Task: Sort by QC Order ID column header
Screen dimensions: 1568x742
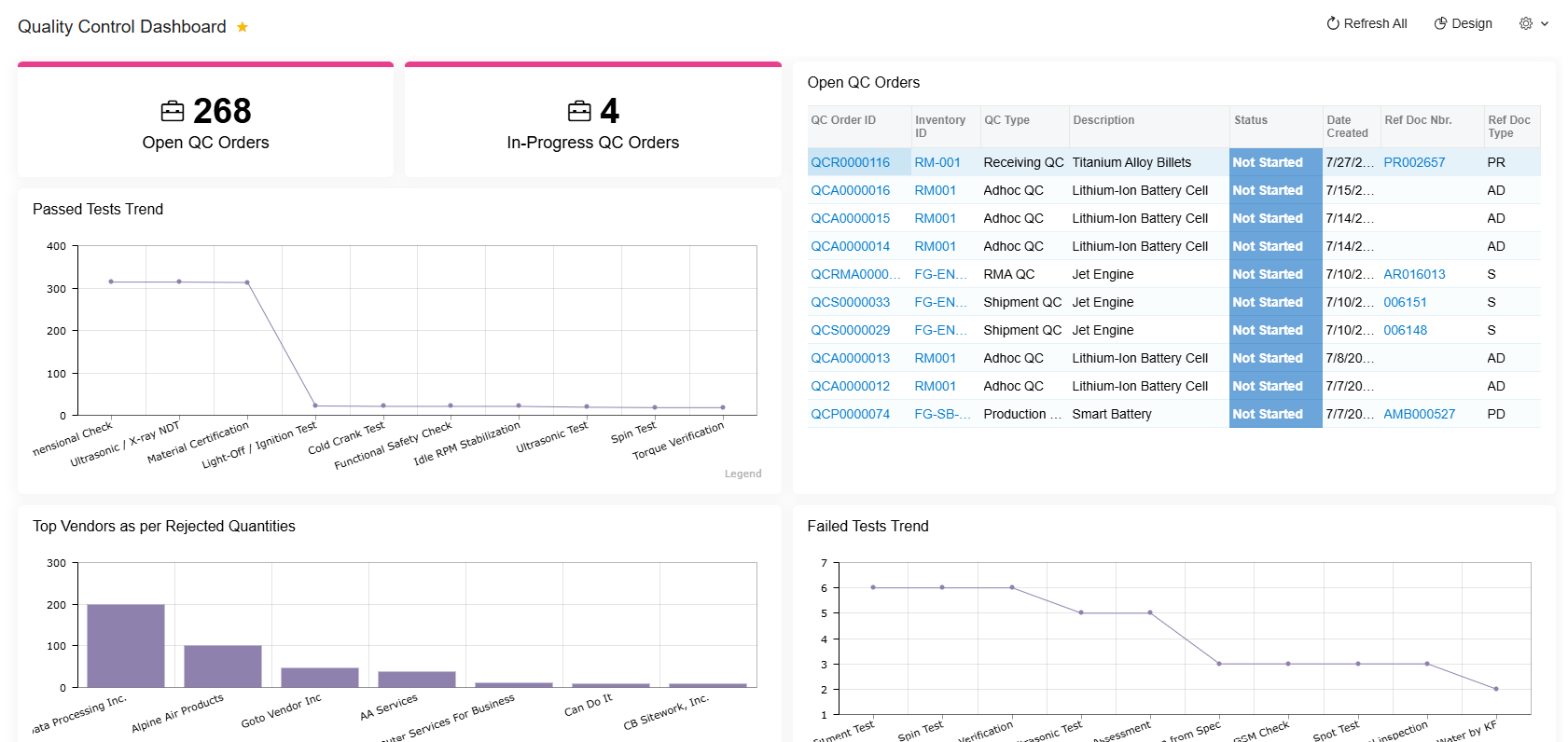Action: tap(843, 120)
